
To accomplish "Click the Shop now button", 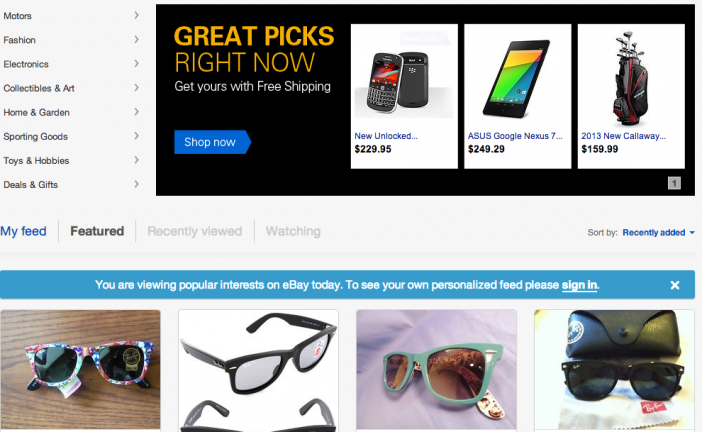I will [x=212, y=142].
